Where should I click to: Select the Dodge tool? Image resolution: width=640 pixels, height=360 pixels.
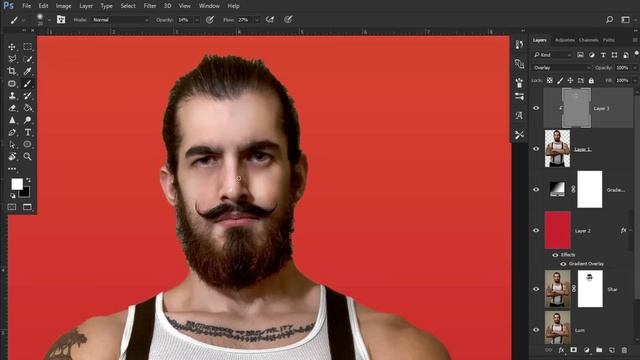(27, 120)
